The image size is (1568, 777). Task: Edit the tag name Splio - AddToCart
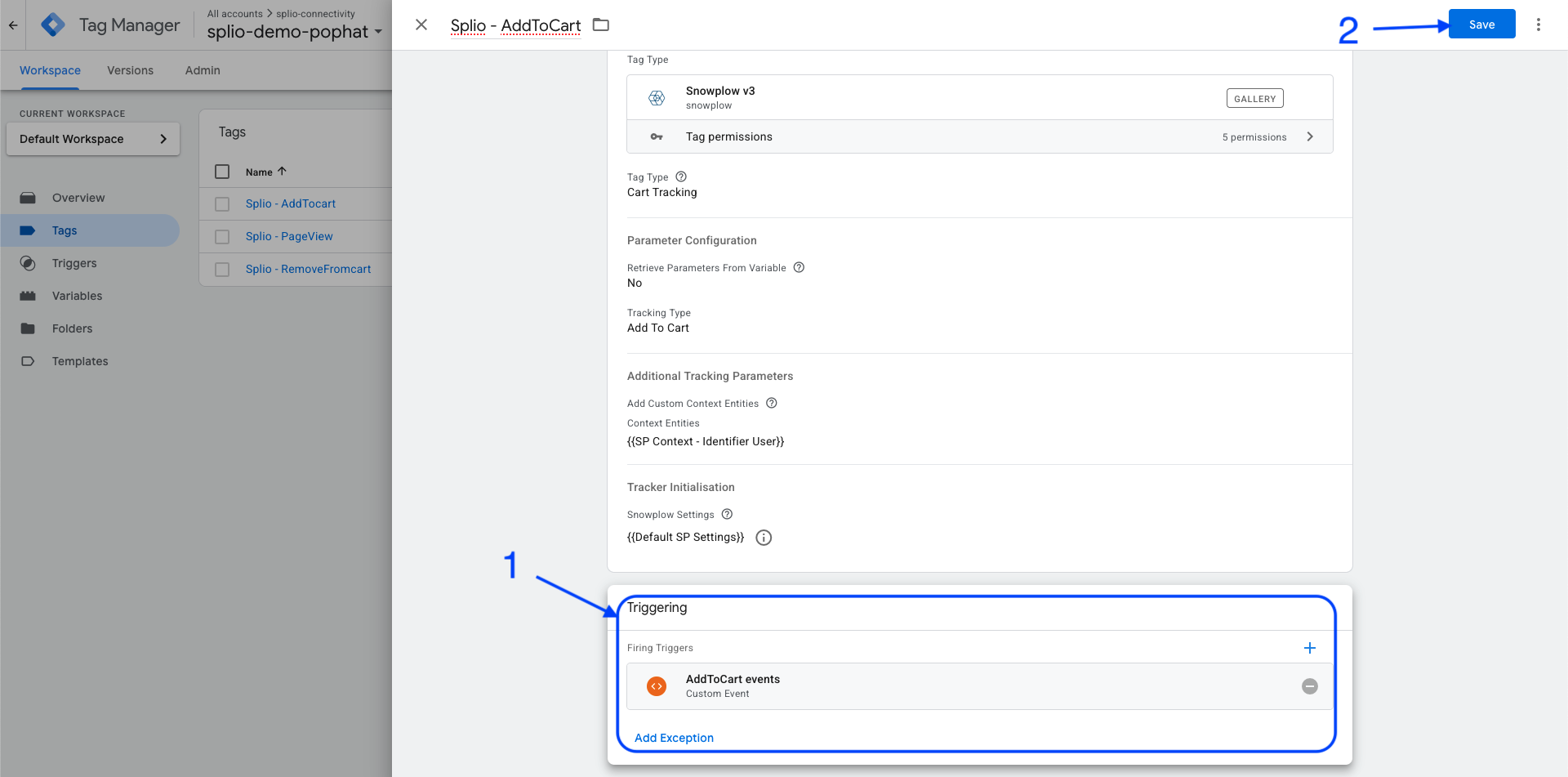(515, 25)
